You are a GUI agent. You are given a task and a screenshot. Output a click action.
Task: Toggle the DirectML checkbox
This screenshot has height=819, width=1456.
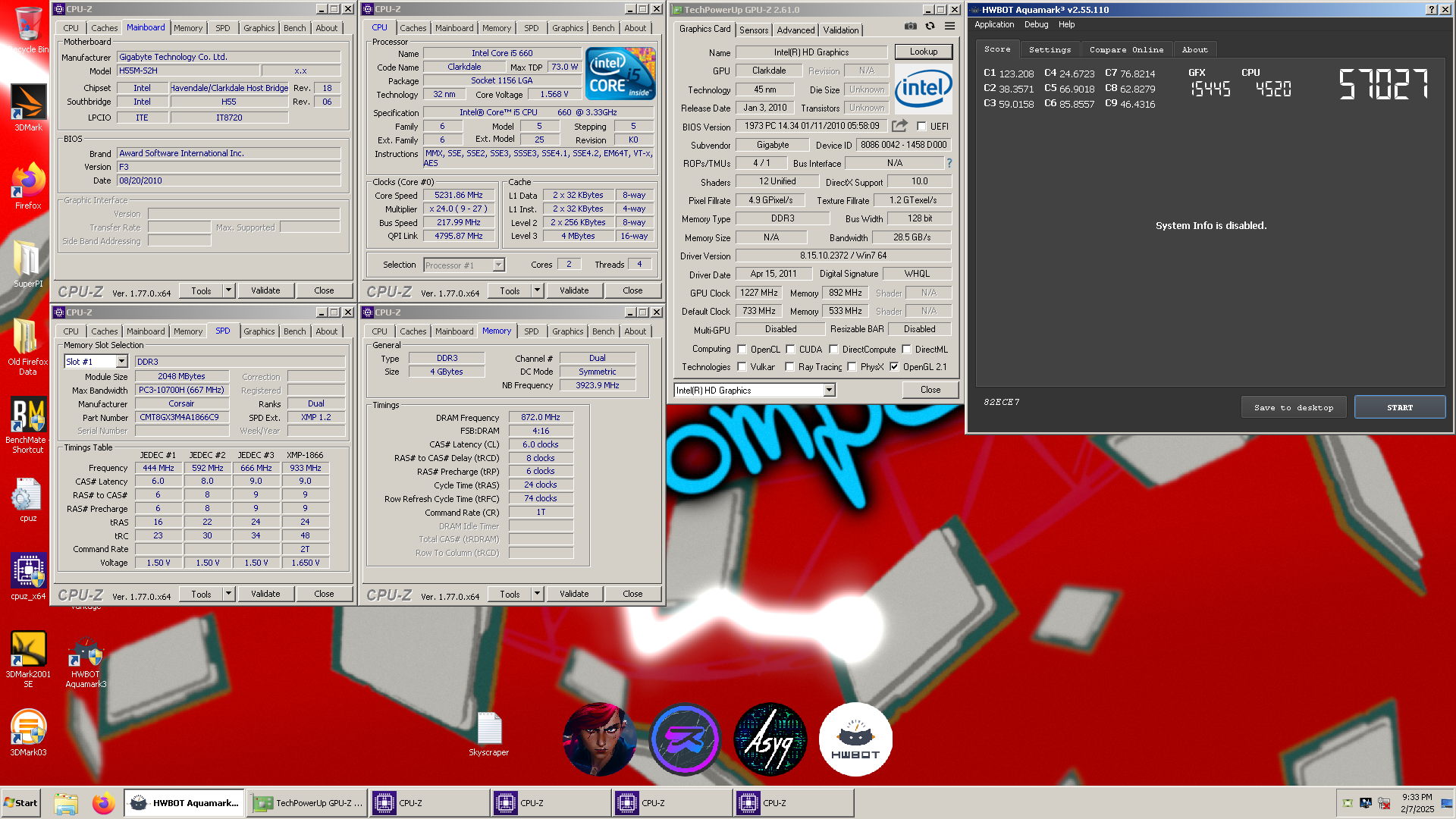click(906, 350)
